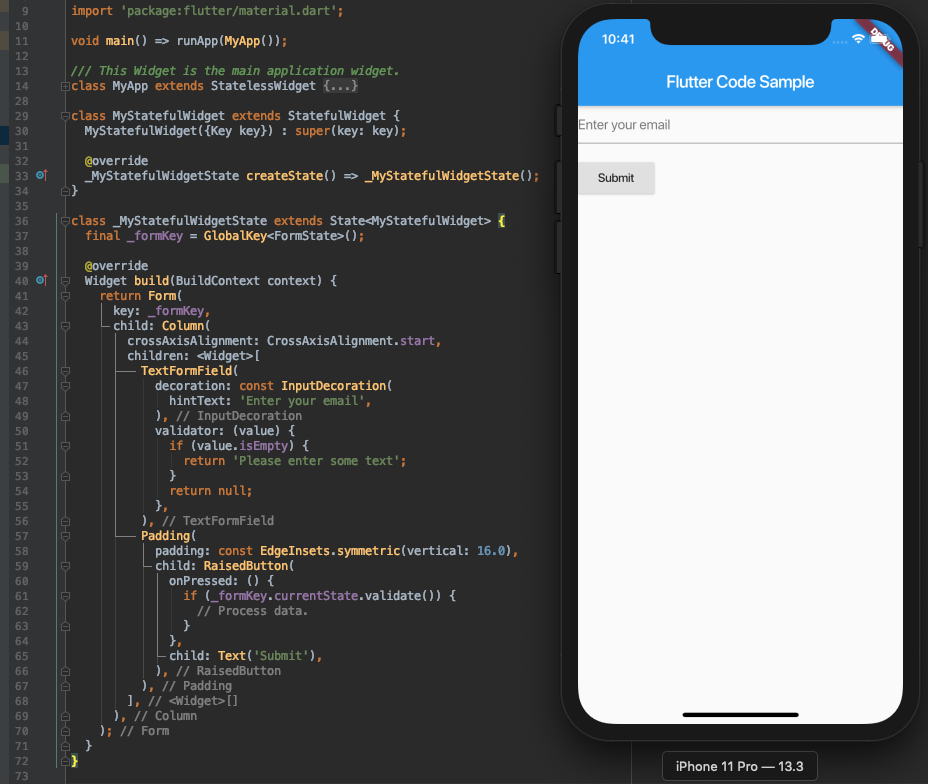
Task: Click the '// Process data.' comment
Action: click(x=253, y=611)
